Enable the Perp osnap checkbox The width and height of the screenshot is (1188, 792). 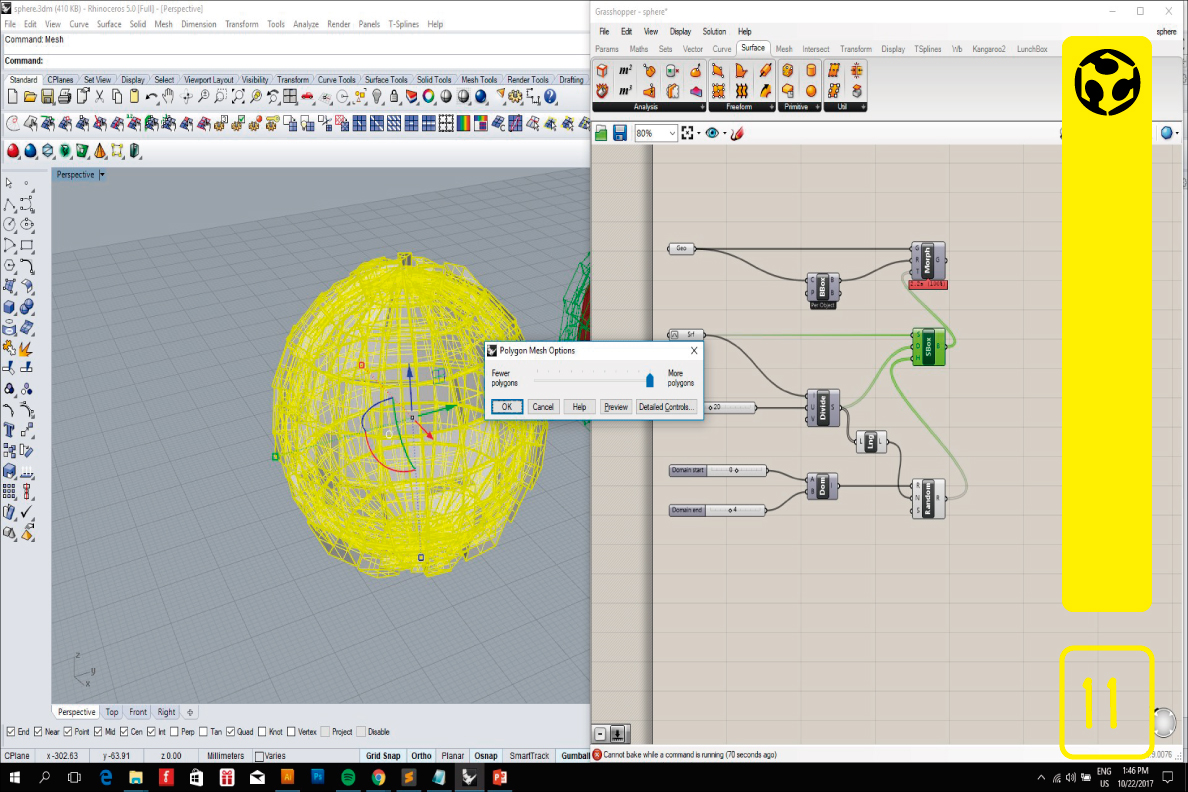point(174,732)
